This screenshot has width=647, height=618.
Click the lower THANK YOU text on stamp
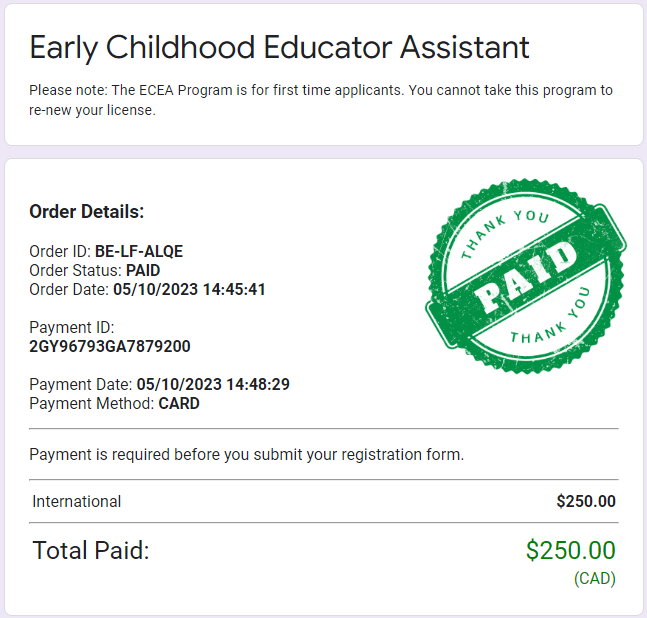coord(551,317)
